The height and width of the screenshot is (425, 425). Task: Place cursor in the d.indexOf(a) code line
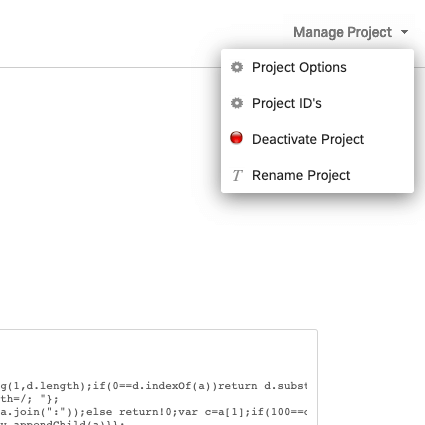click(x=153, y=386)
